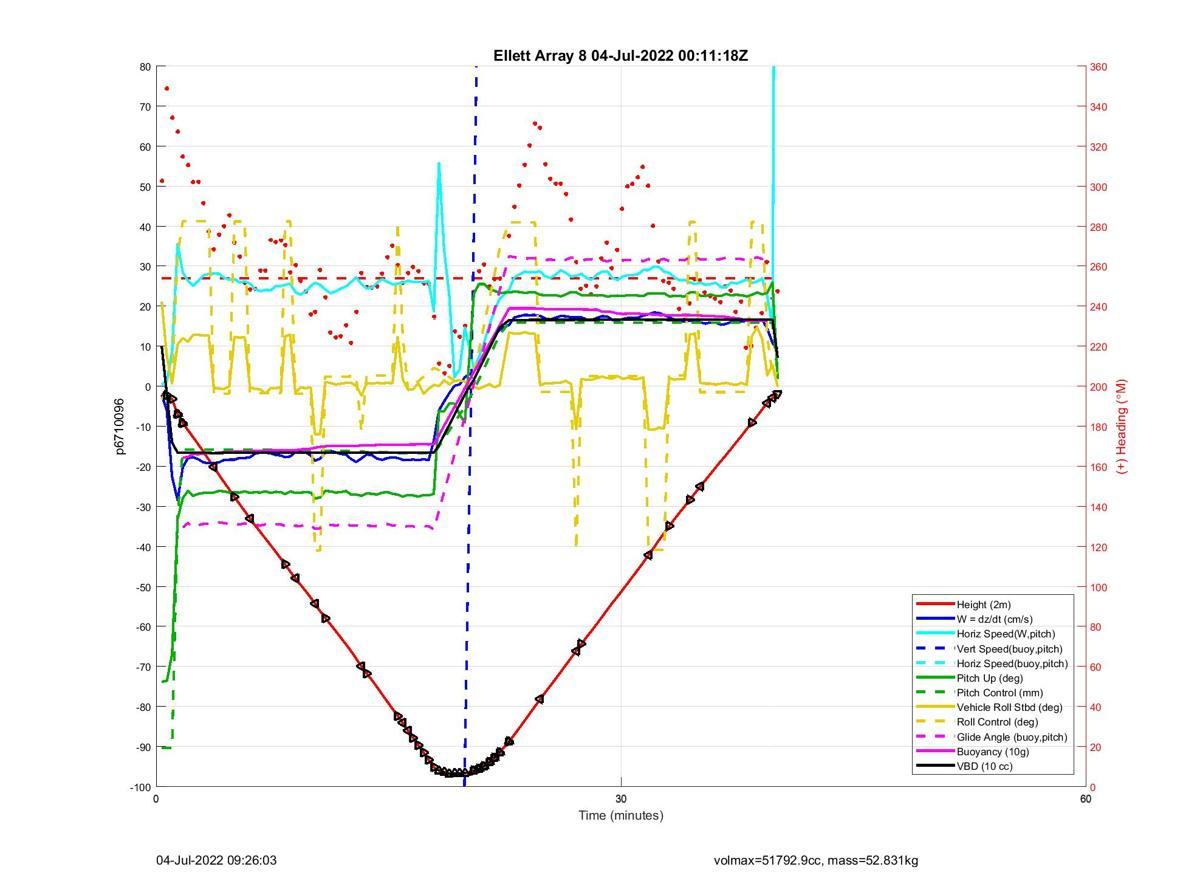The image size is (1200, 885).
Task: Click the red line sample beside 'Height (2m)'
Action: [x=934, y=604]
